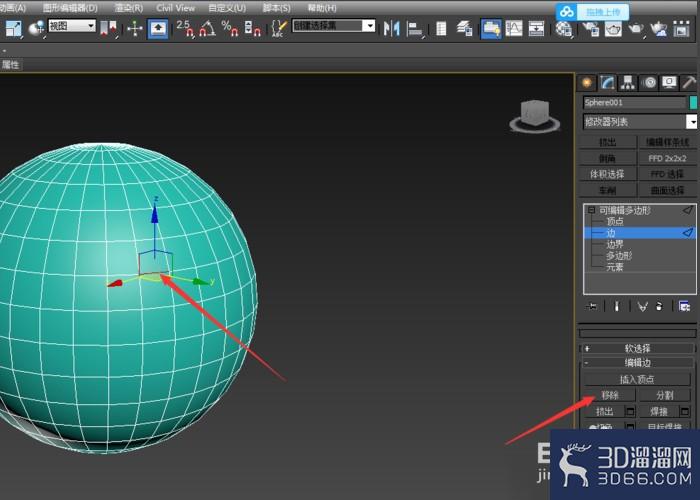Open the 帮助(H) menu
This screenshot has width=700, height=500.
click(x=322, y=8)
